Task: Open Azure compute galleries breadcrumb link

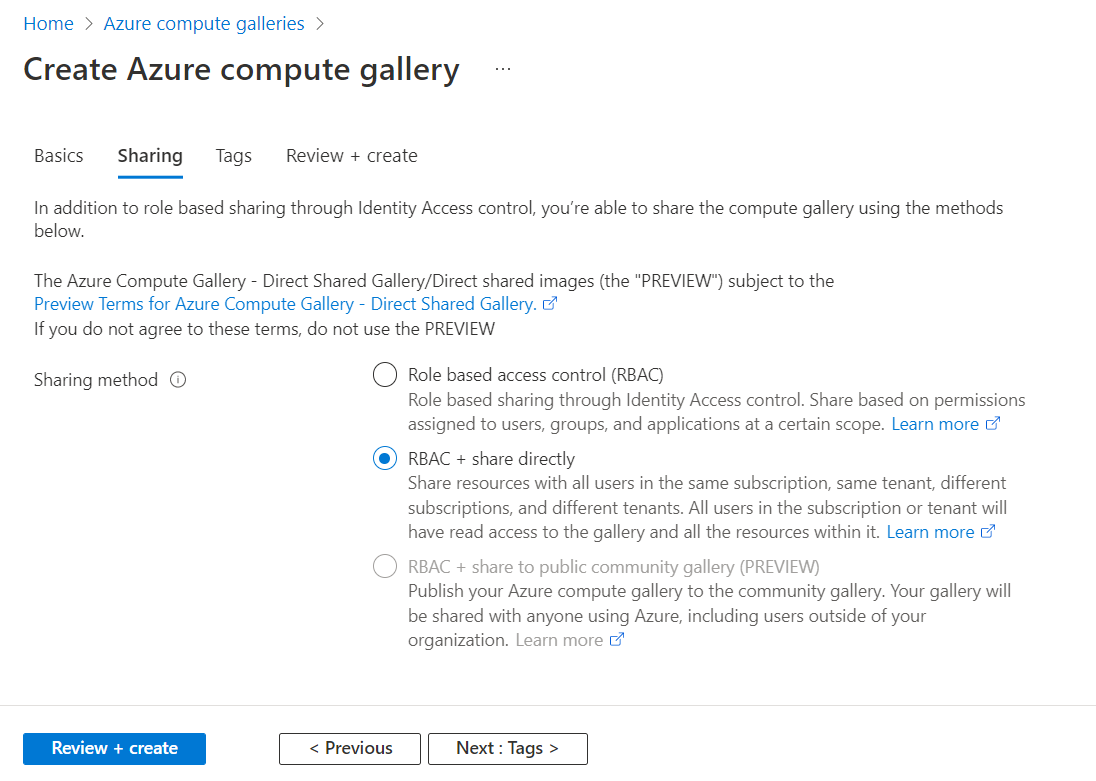Action: tap(203, 22)
